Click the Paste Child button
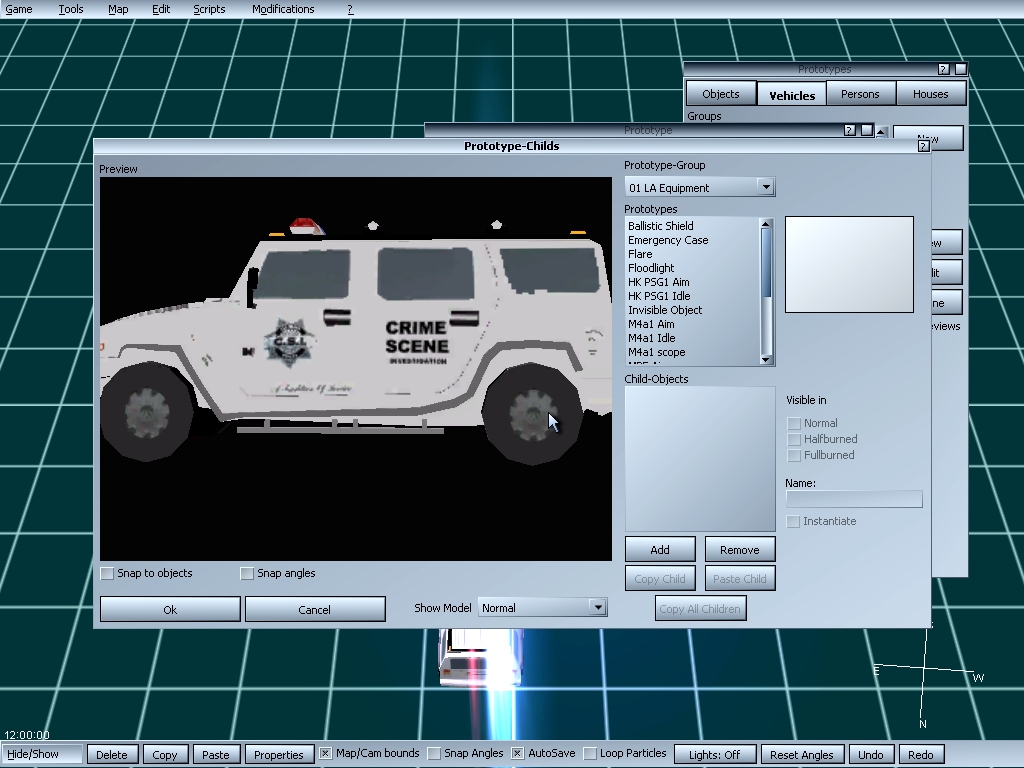The width and height of the screenshot is (1024, 768). [740, 579]
